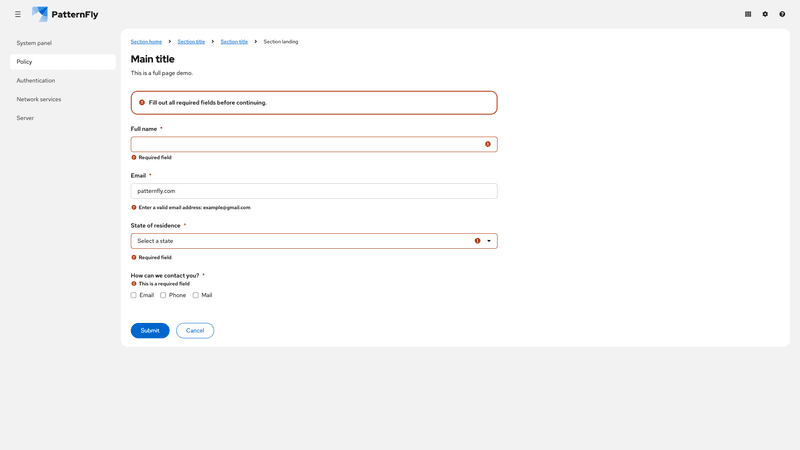Check the Email contact checkbox
This screenshot has height=450, width=800.
(134, 295)
